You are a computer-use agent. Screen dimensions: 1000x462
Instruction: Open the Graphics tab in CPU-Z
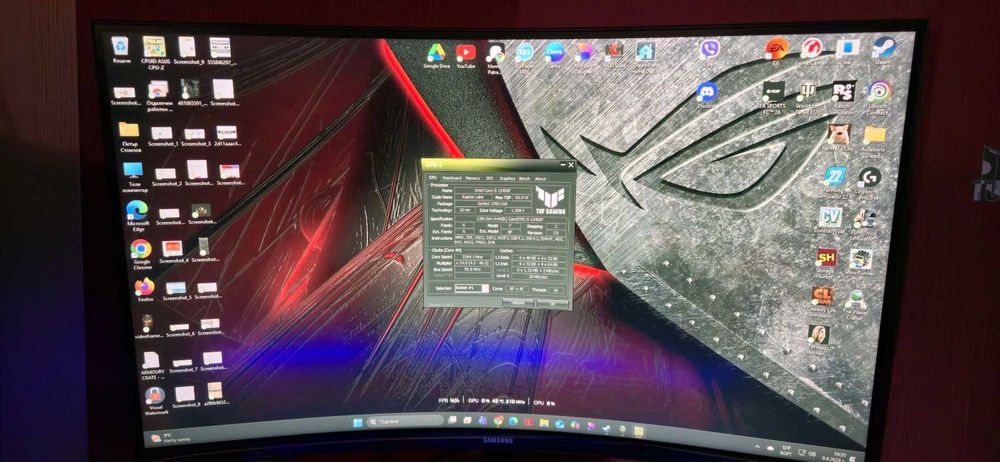tap(507, 178)
